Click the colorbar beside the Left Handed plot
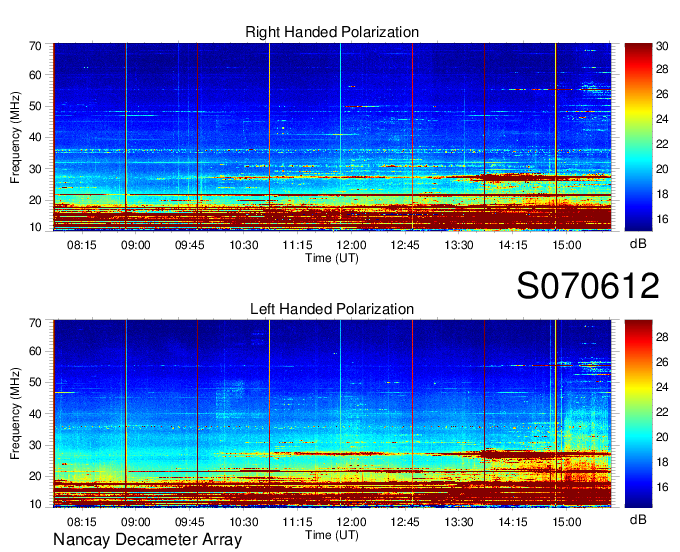 point(638,414)
